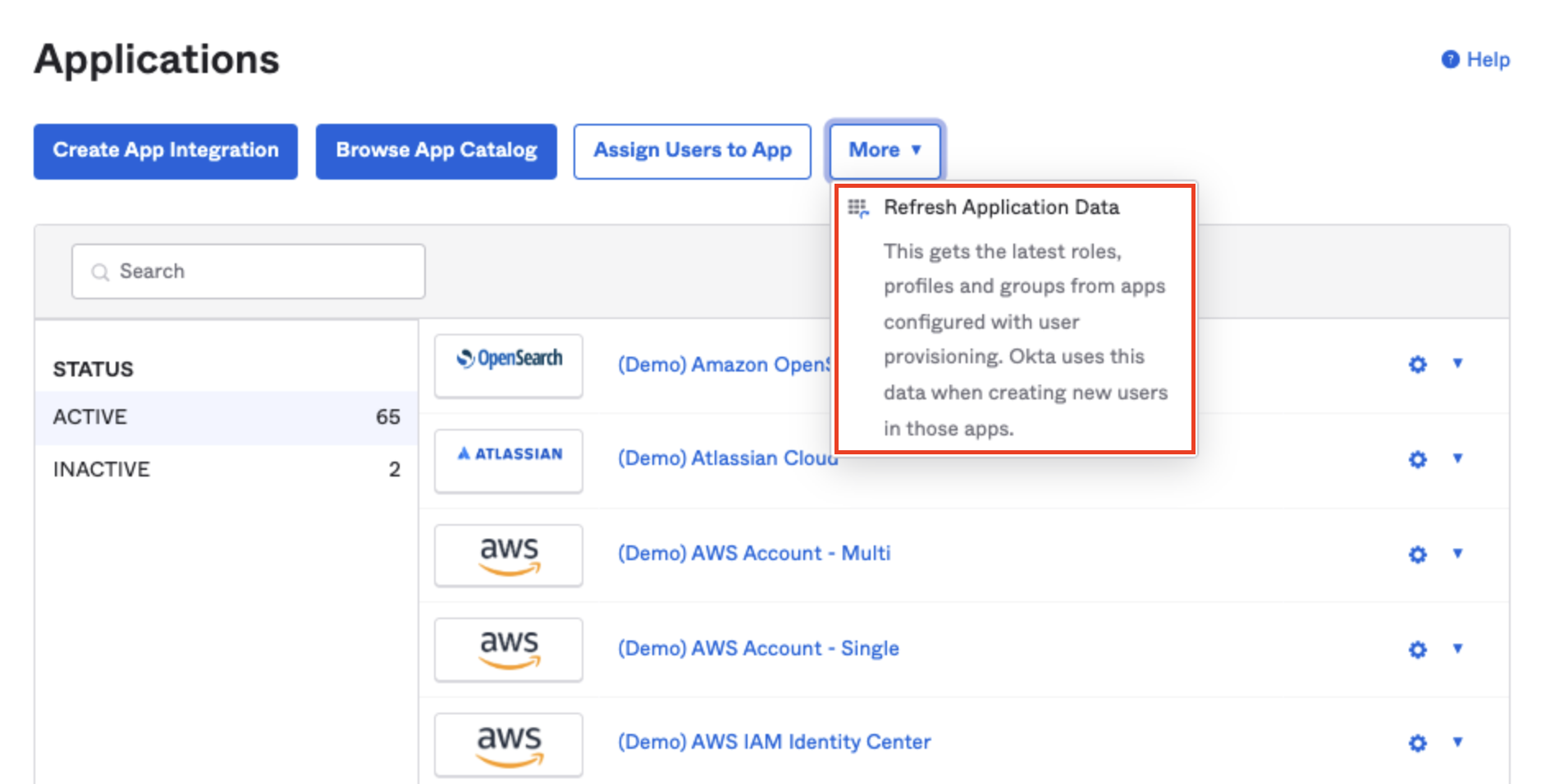
Task: Expand dropdown arrow for AWS Account - Multi
Action: pyautogui.click(x=1457, y=554)
